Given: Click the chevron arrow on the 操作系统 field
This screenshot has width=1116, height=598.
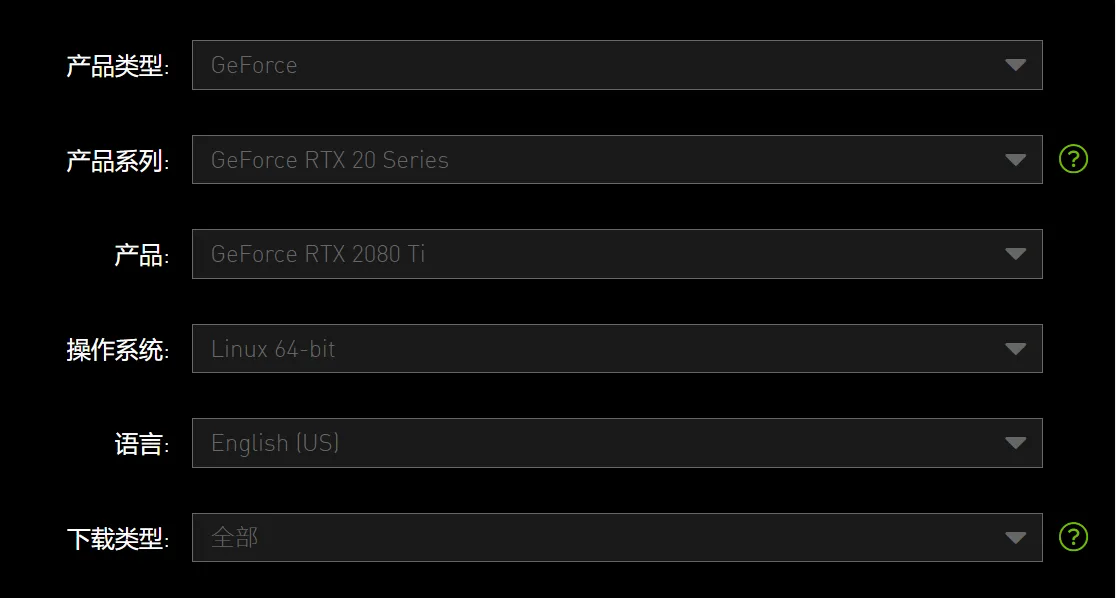Looking at the screenshot, I should click(x=1016, y=348).
